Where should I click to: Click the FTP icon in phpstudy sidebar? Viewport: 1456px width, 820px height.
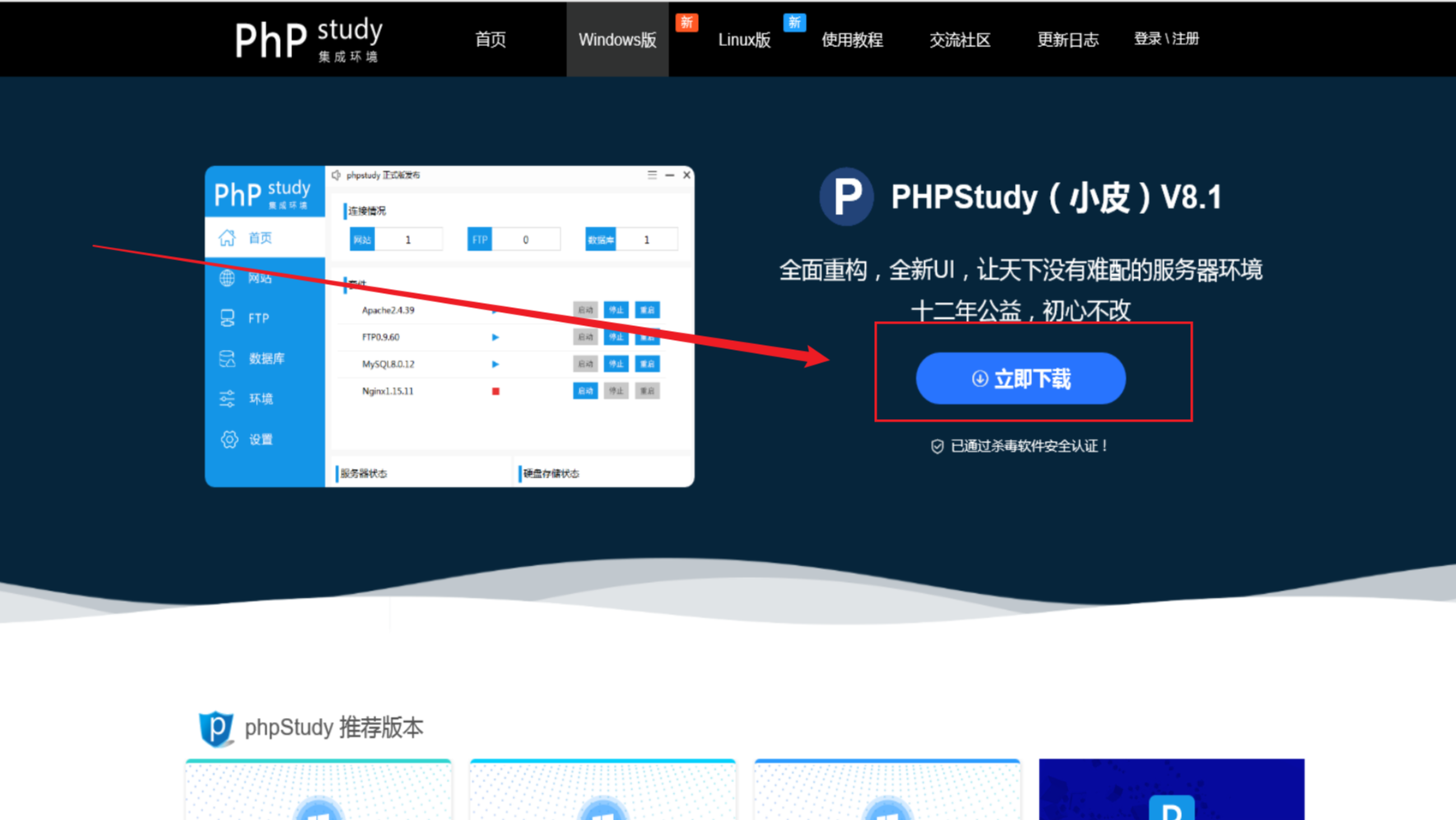pos(228,318)
